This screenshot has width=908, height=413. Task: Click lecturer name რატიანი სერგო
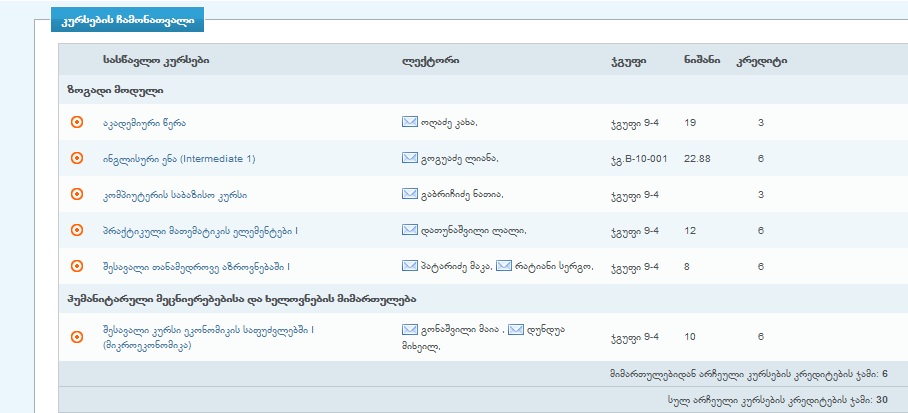[x=555, y=266]
